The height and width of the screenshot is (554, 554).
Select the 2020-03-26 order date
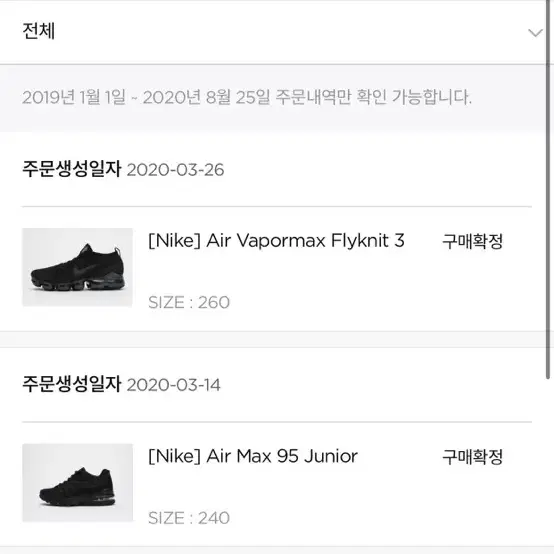coord(176,170)
